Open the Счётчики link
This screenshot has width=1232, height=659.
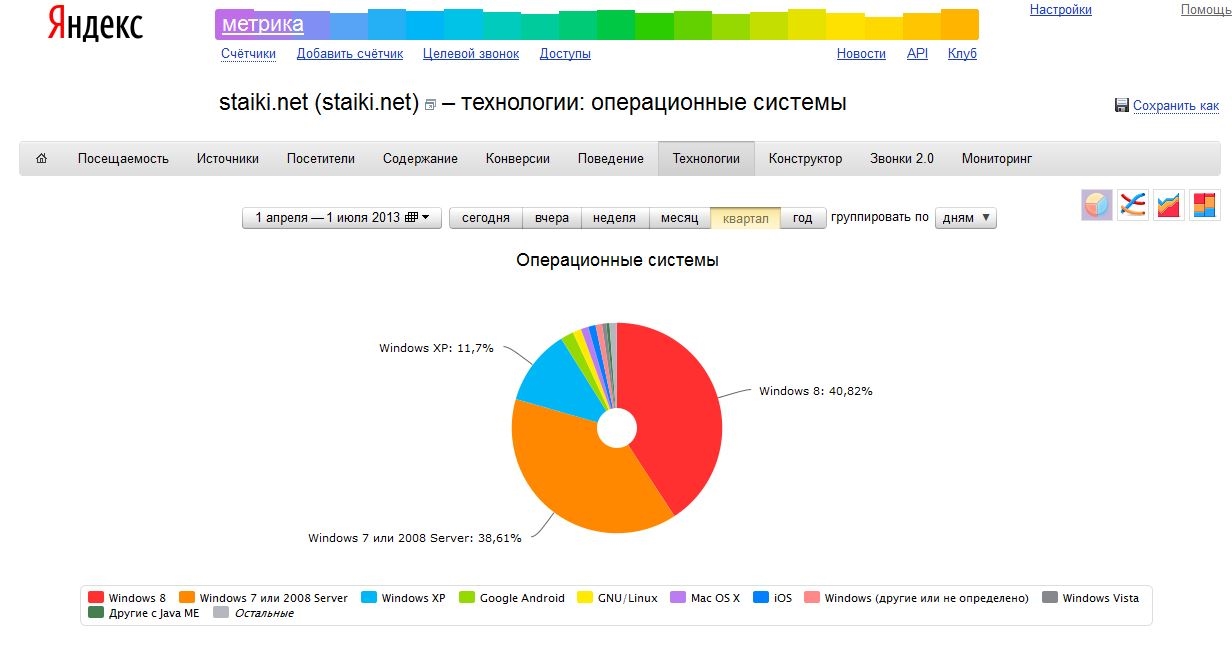[248, 54]
